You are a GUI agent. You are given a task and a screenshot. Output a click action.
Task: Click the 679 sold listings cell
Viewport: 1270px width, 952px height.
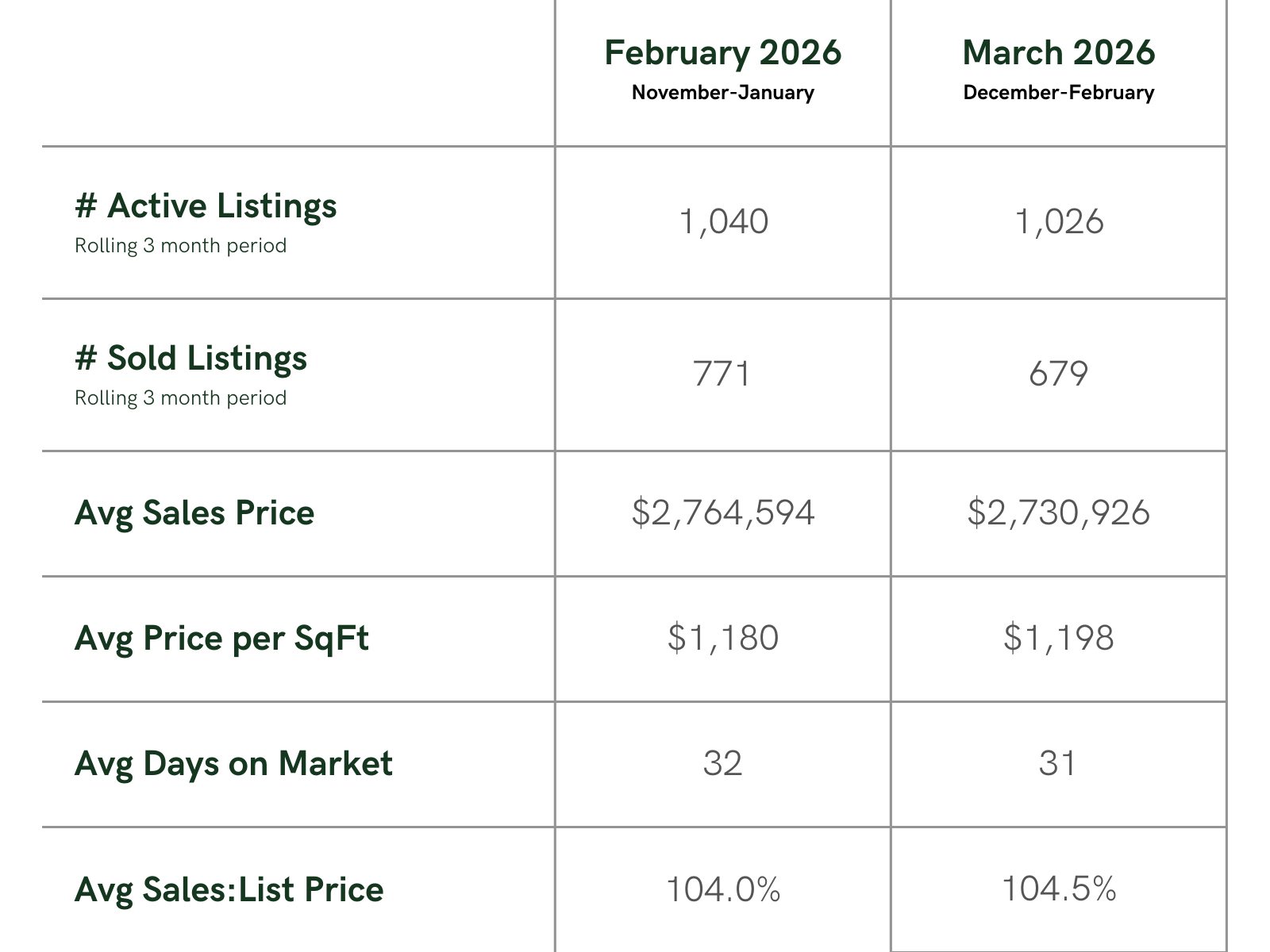click(1058, 374)
